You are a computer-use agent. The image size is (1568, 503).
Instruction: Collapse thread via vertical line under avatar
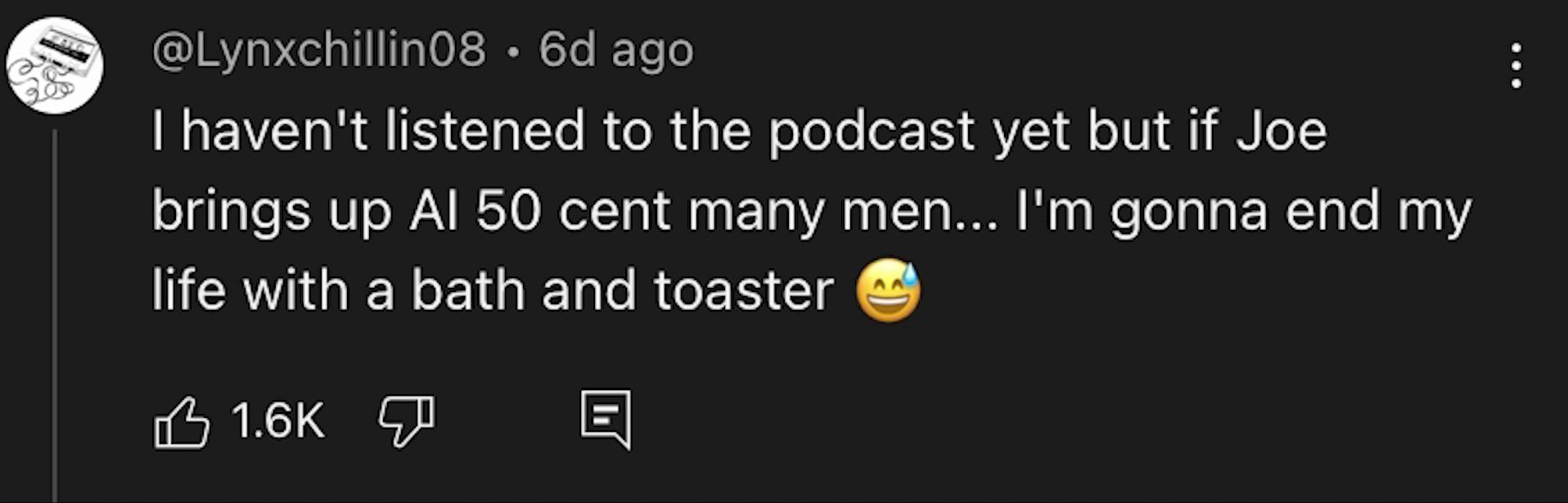(55, 316)
